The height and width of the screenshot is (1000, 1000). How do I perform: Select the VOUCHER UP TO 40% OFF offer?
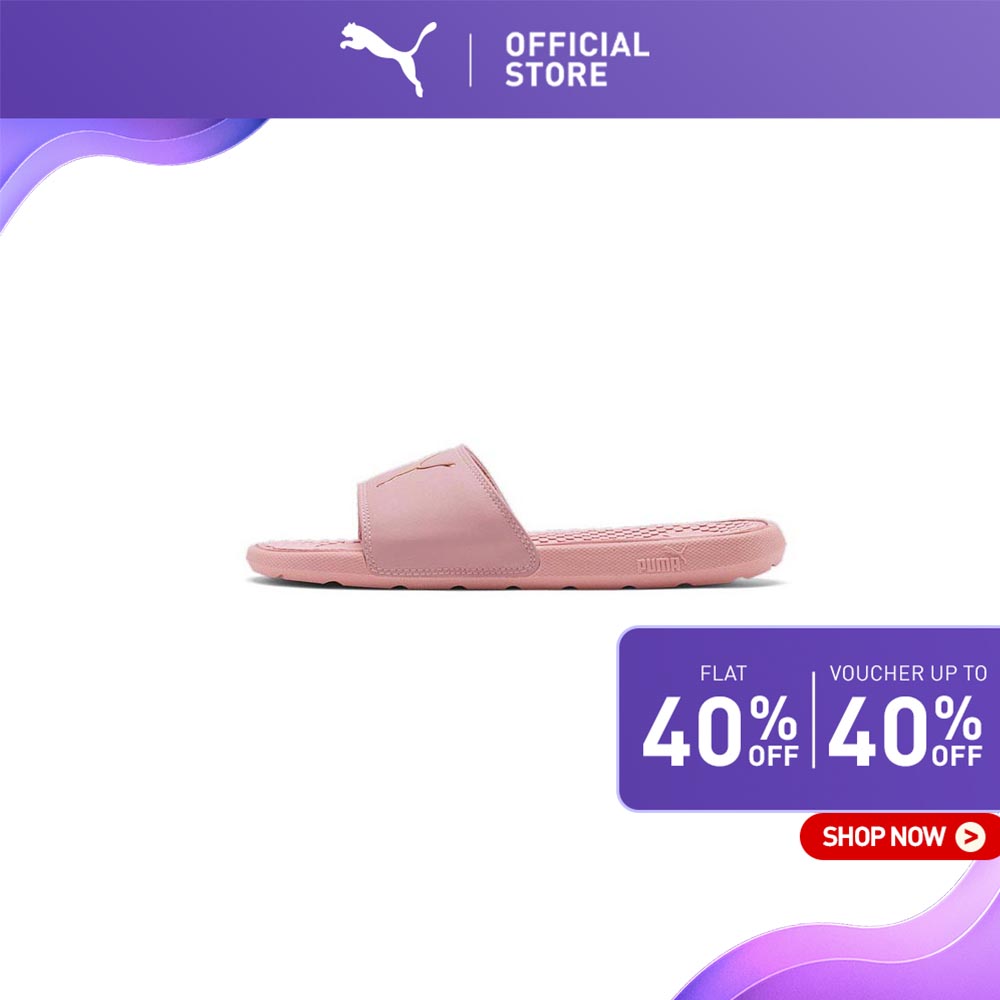click(x=906, y=717)
